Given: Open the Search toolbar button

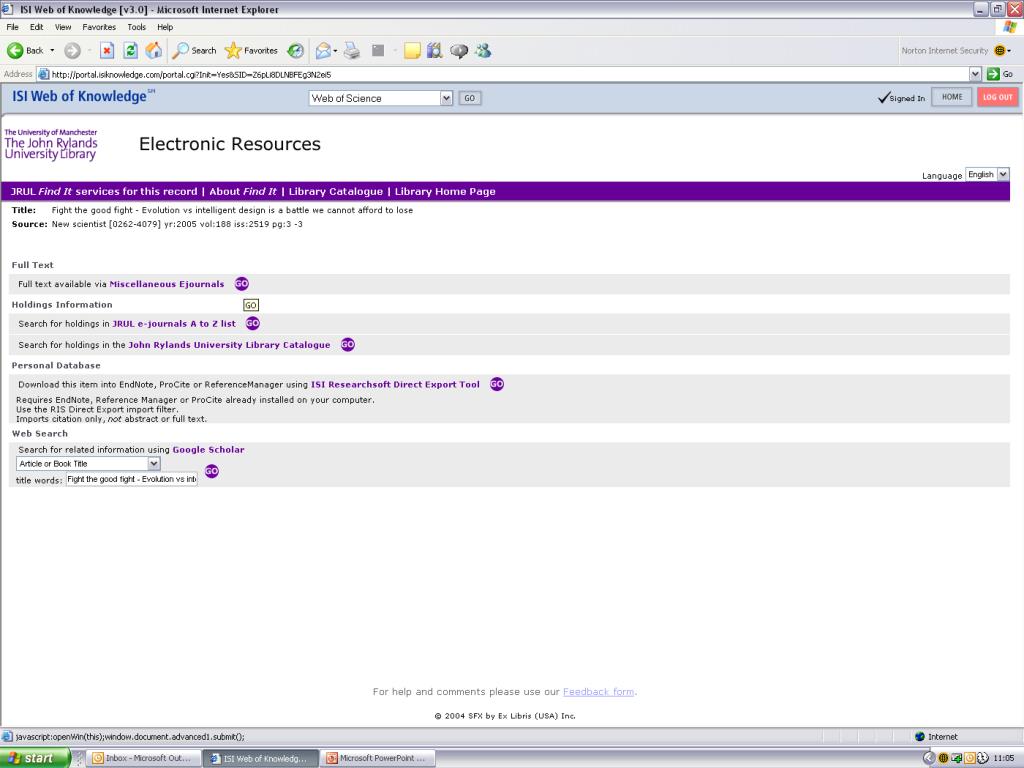Looking at the screenshot, I should coord(195,50).
